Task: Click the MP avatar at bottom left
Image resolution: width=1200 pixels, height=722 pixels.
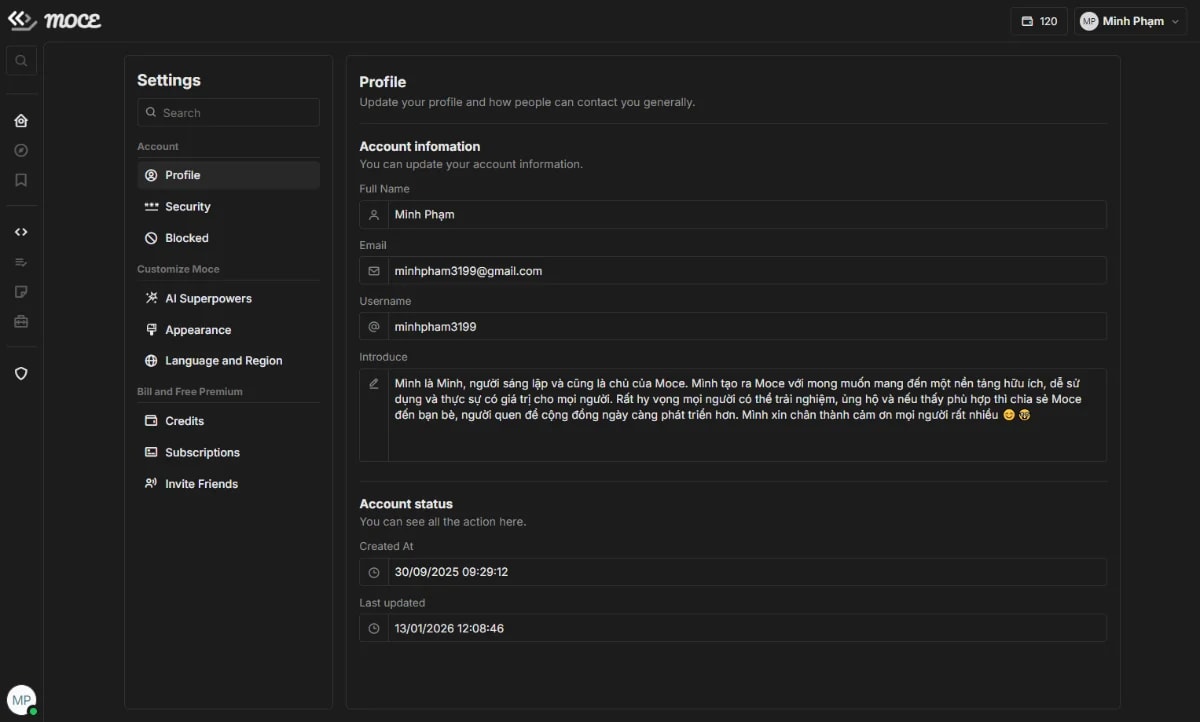Action: [21, 700]
